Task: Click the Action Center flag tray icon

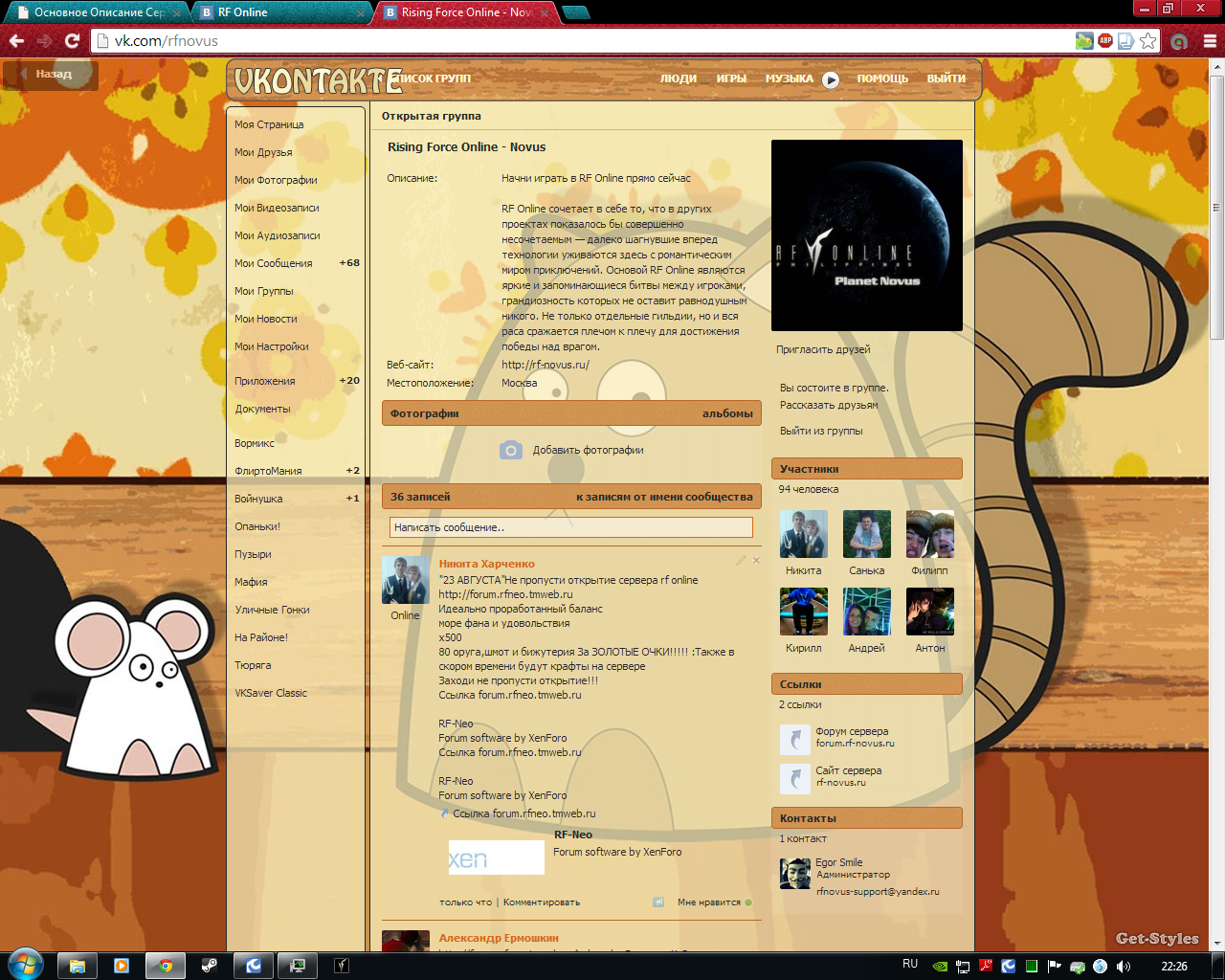Action: (x=1055, y=967)
